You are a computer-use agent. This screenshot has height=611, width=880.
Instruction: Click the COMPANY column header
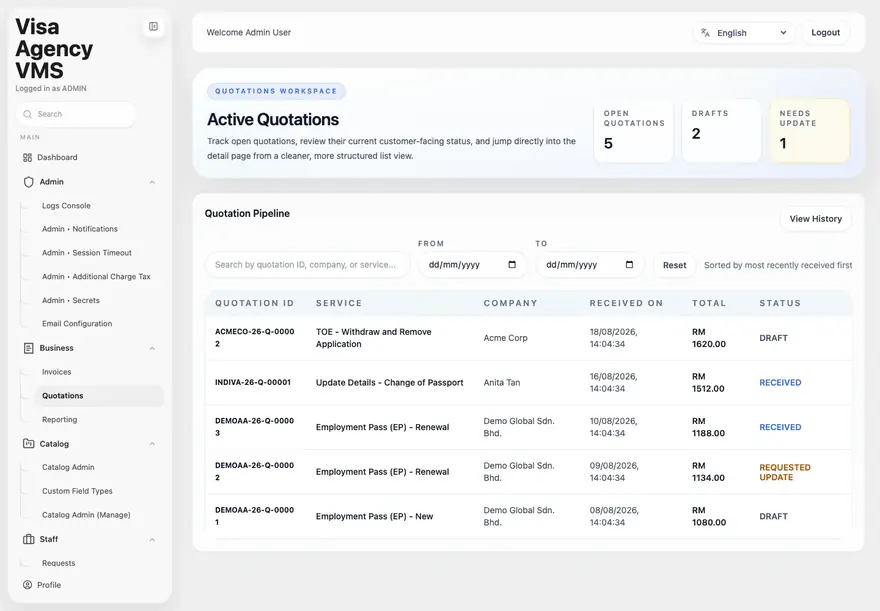click(511, 303)
